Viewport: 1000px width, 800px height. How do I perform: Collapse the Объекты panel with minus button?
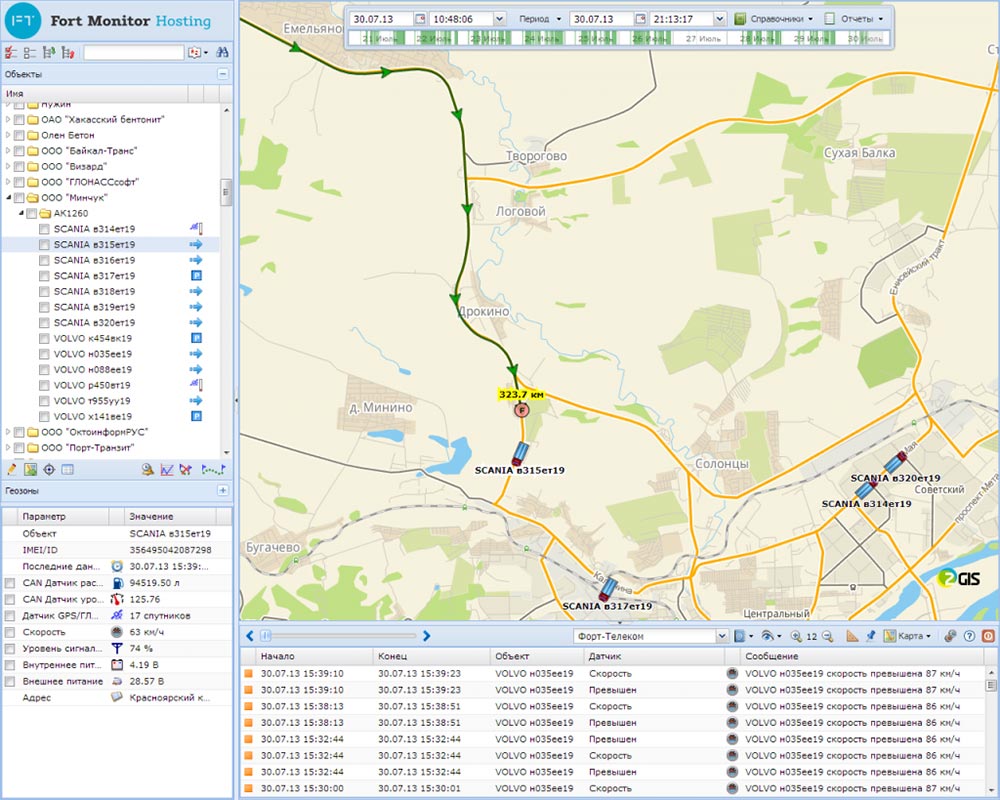223,74
